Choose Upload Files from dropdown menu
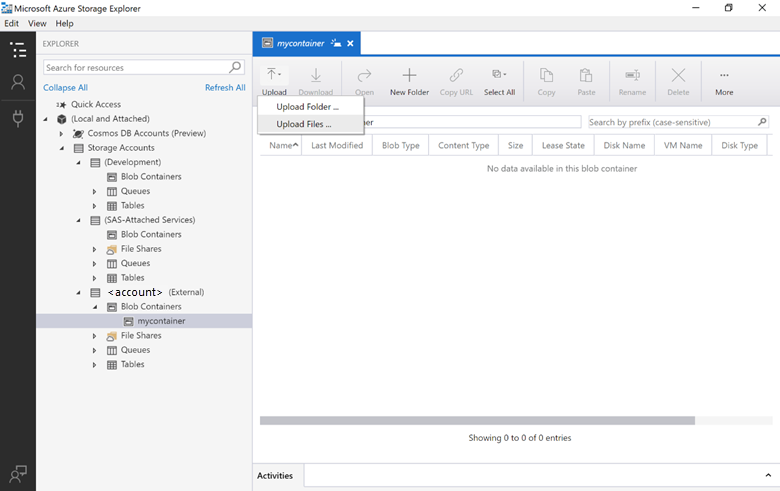This screenshot has width=780, height=491. pos(303,124)
